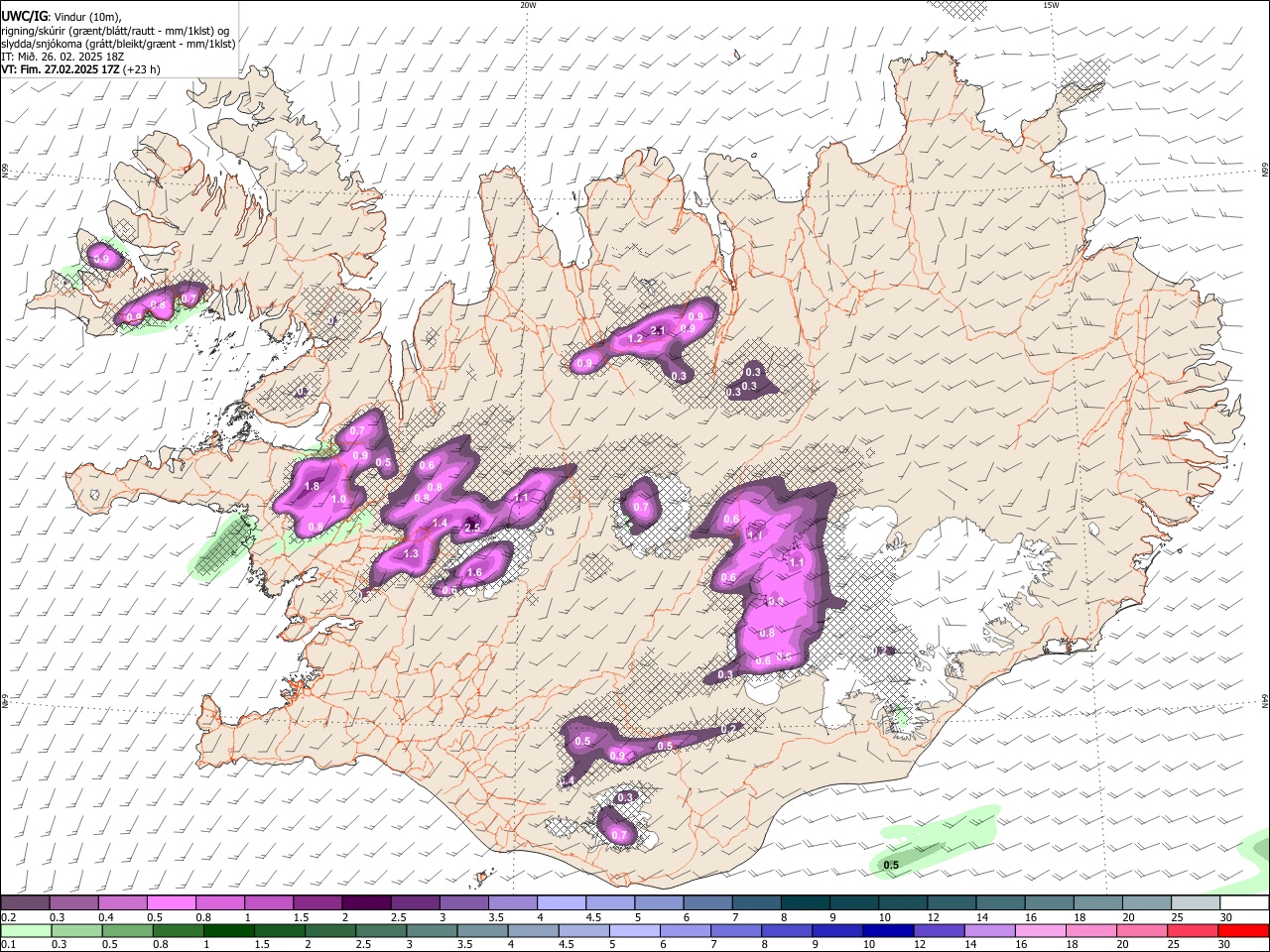The image size is (1270, 952).
Task: Click the 1.2 snowfall value on the map
Action: coord(636,339)
